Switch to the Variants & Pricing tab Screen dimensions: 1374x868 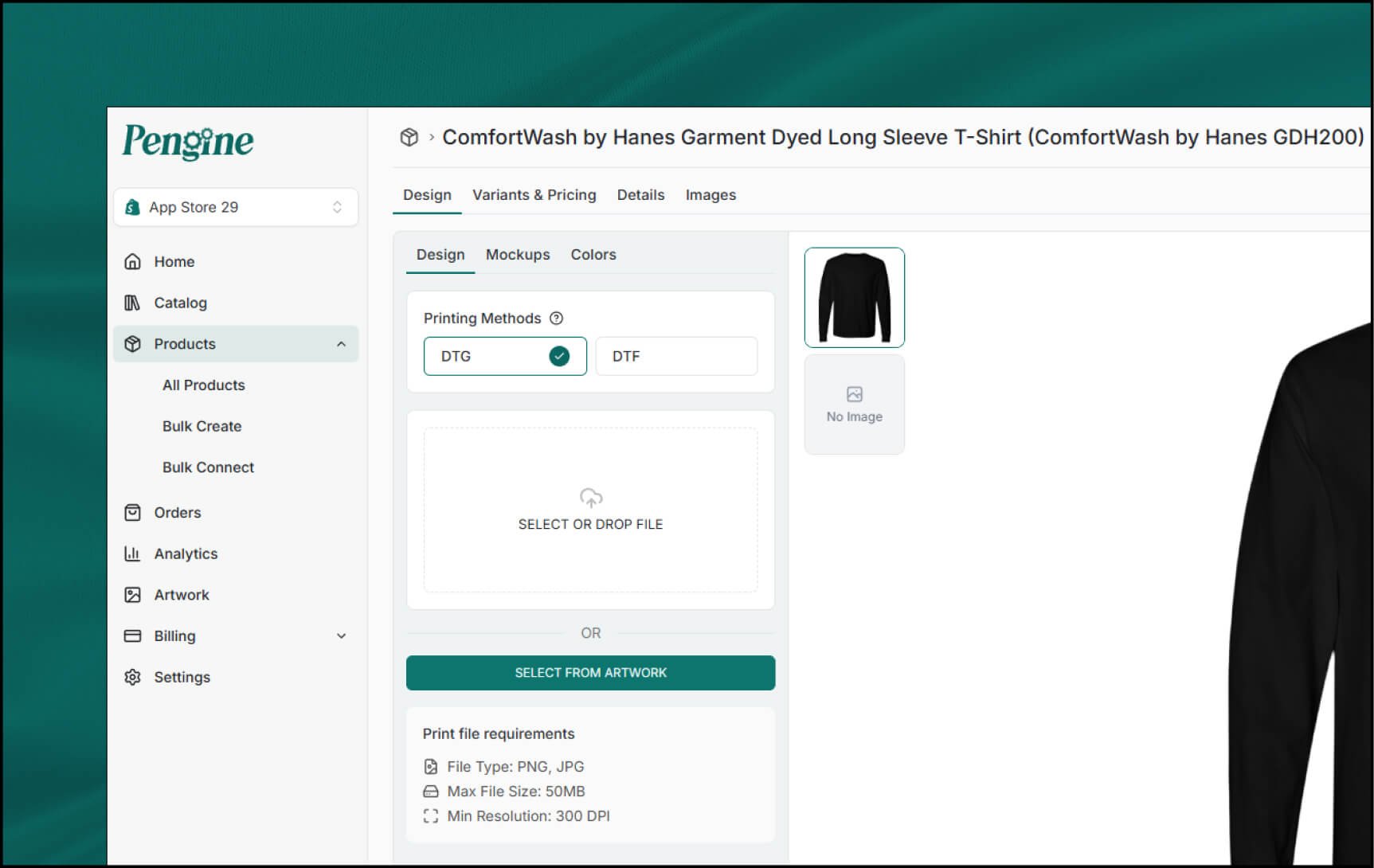pyautogui.click(x=534, y=194)
